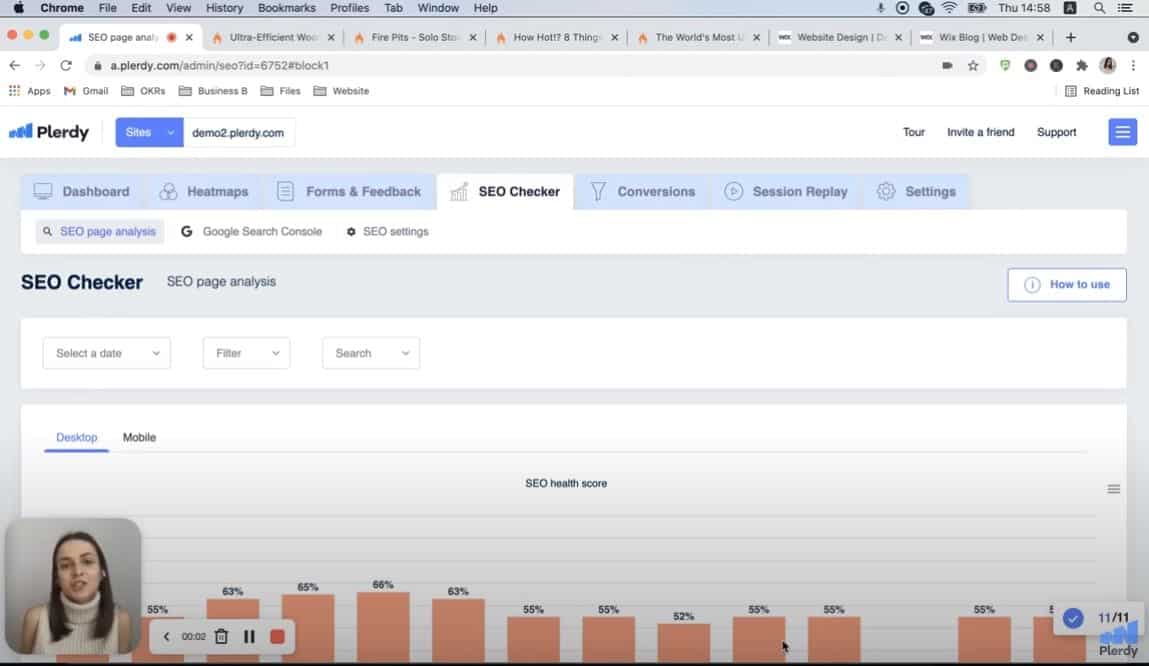This screenshot has height=666, width=1149.
Task: Bookmark the page with the star icon
Action: 973,65
